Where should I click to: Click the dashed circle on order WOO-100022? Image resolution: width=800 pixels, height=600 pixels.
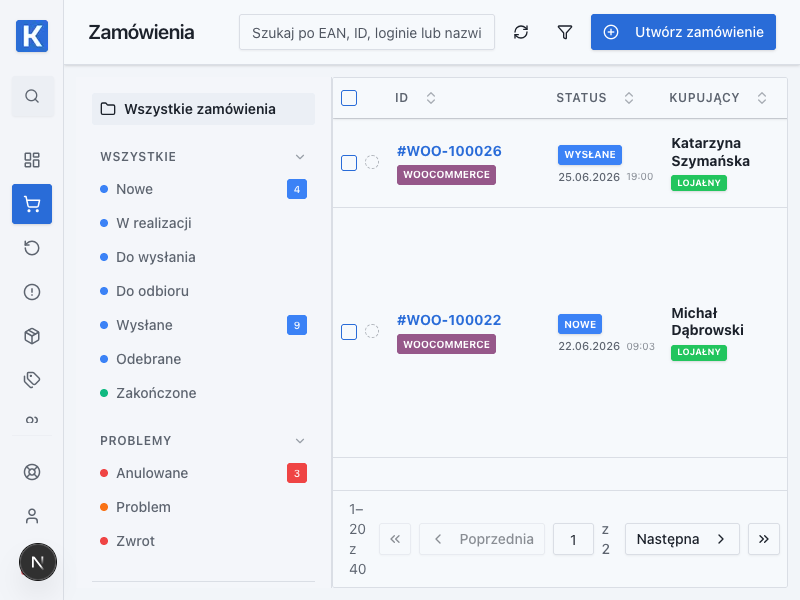372,331
